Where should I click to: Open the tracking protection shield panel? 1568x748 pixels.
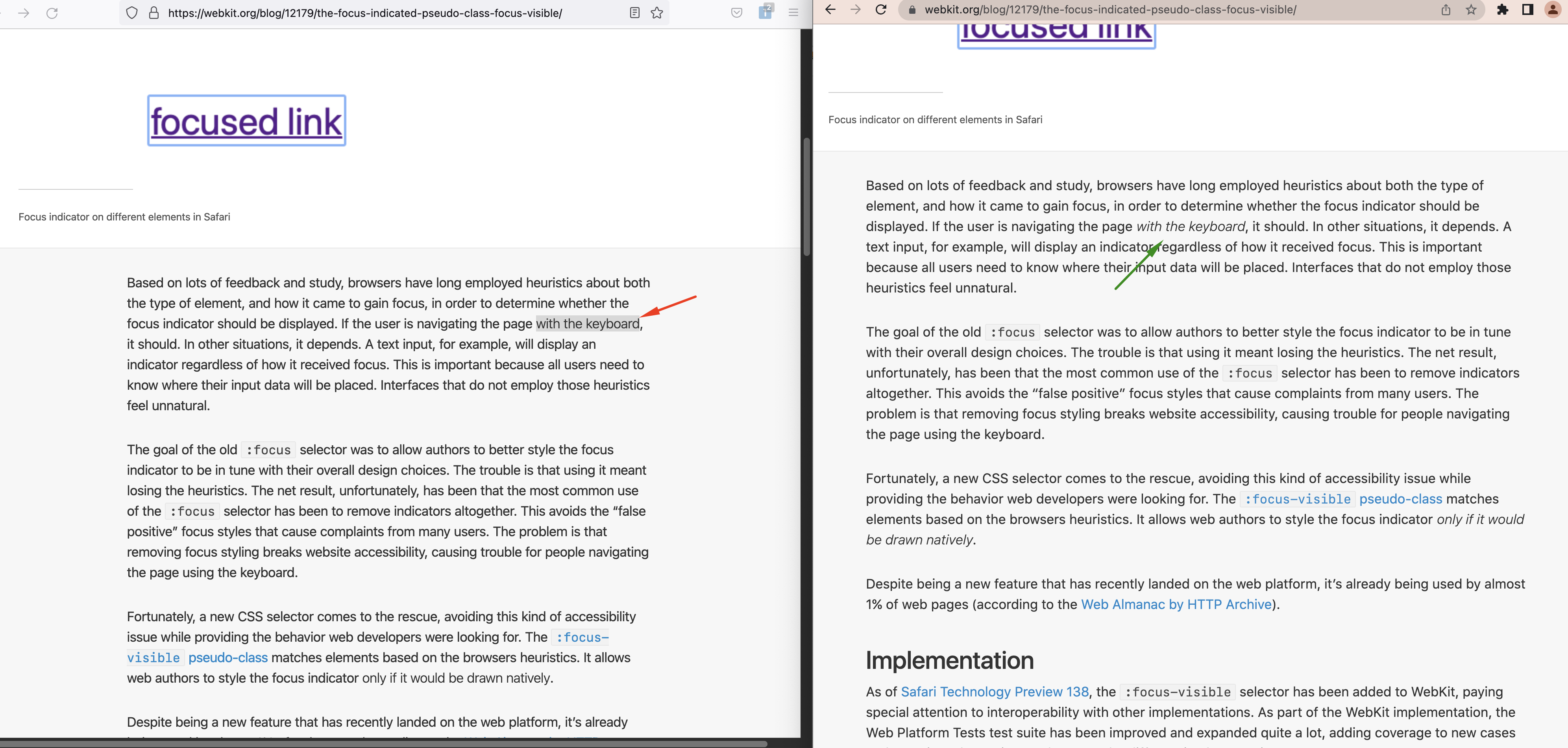tap(131, 12)
